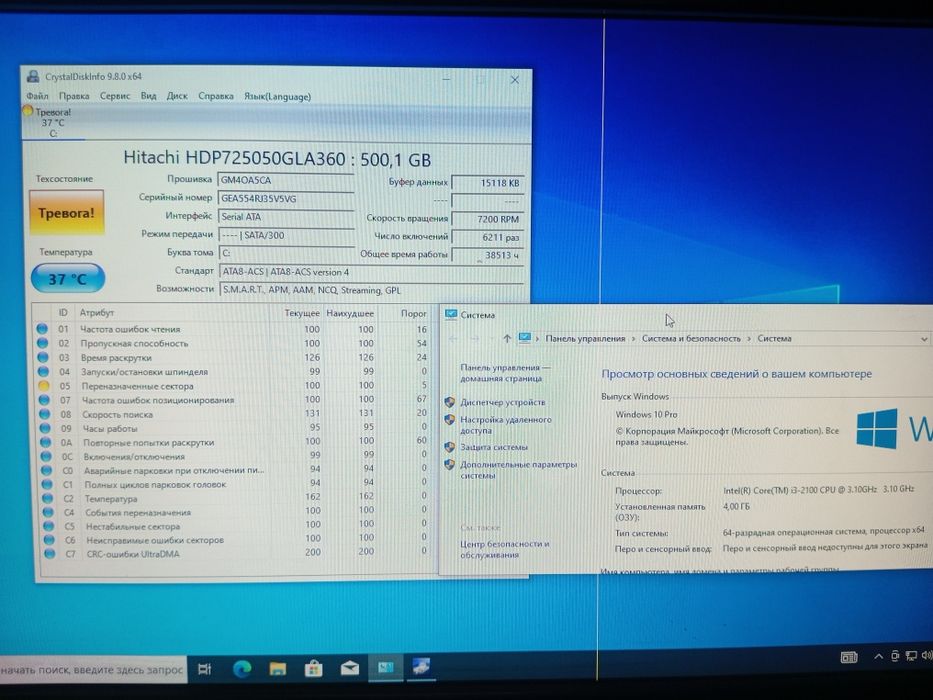Image resolution: width=933 pixels, height=700 pixels.
Task: Click the taskbar search box
Action: [x=93, y=670]
